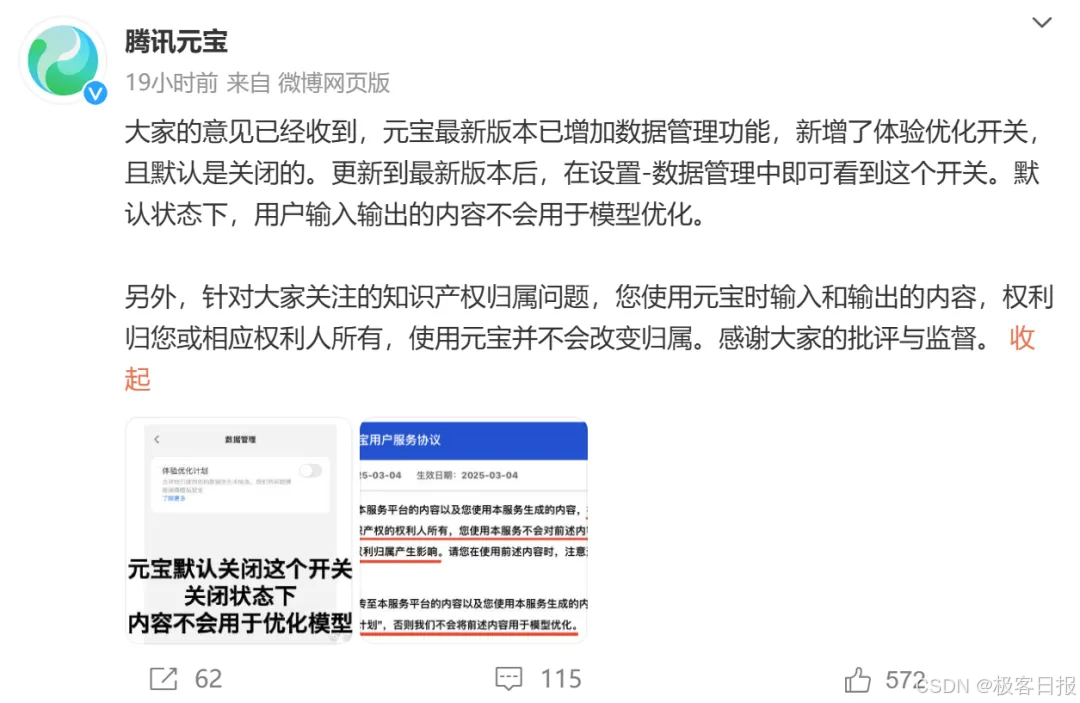Open the 微博网页版 source link

pos(334,83)
